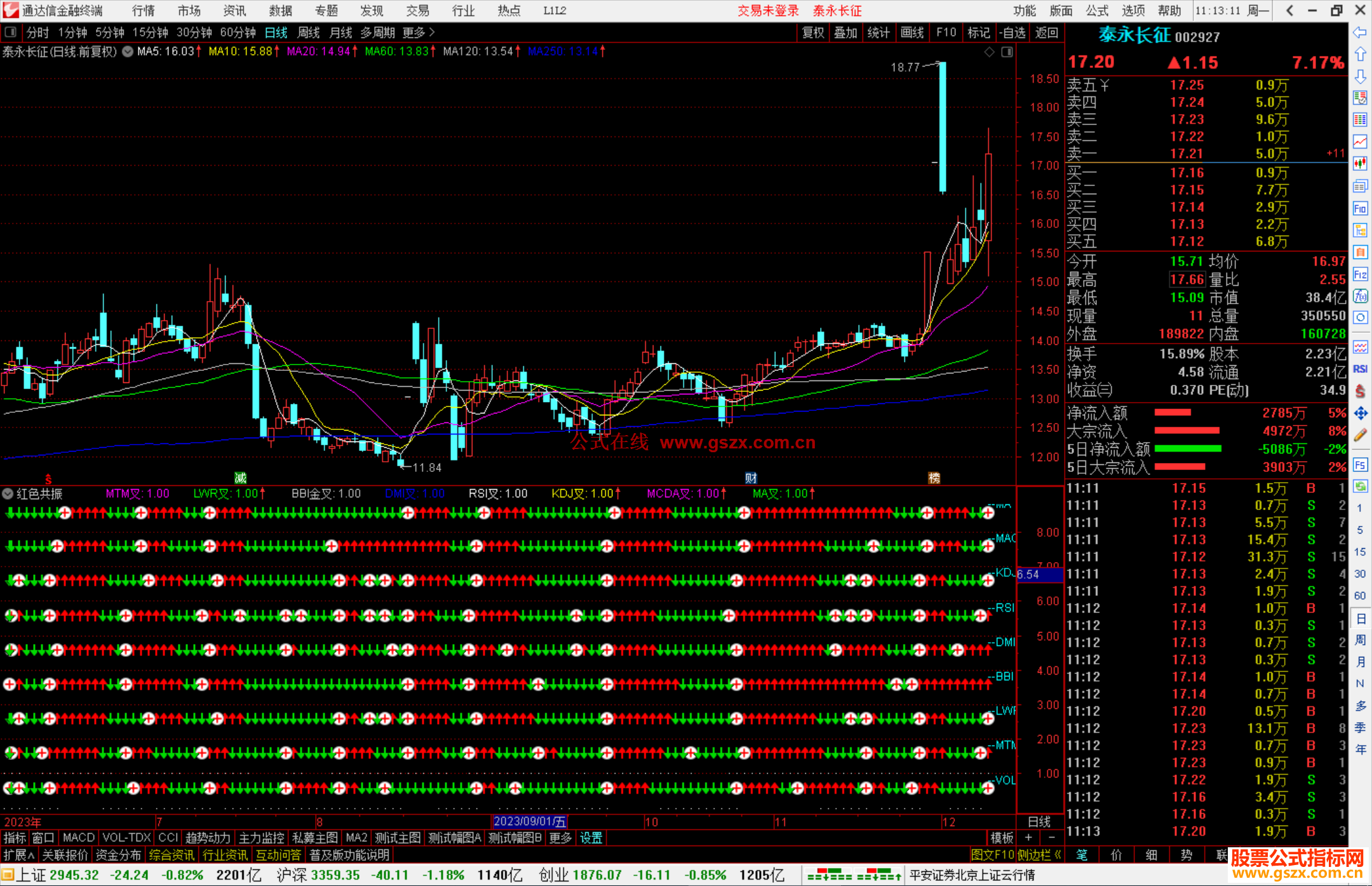Collapse the 侧边栏 sidebar arrows

pos(1058,855)
